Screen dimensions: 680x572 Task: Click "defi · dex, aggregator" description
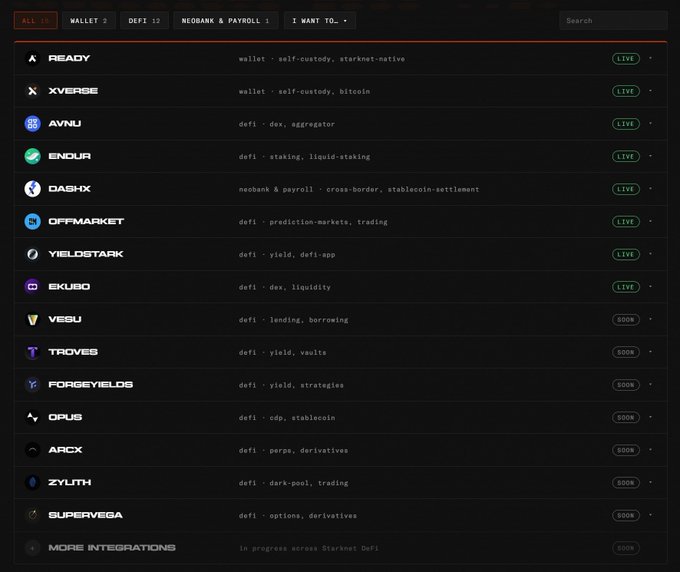287,124
